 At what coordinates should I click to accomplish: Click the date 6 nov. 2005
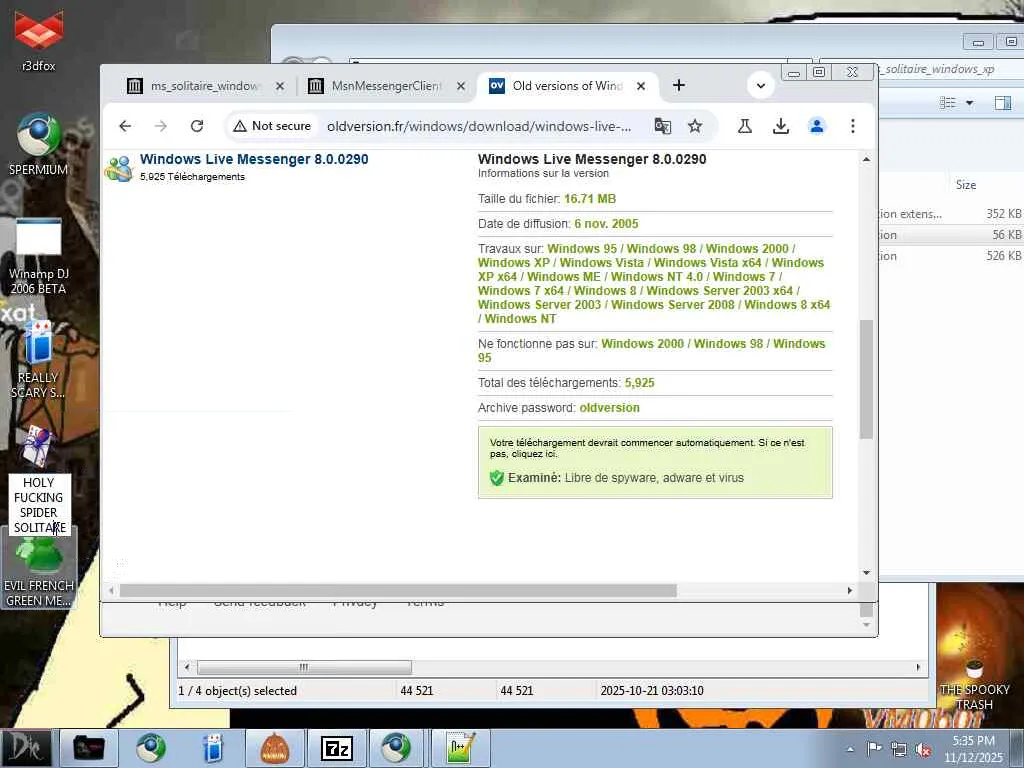(606, 224)
